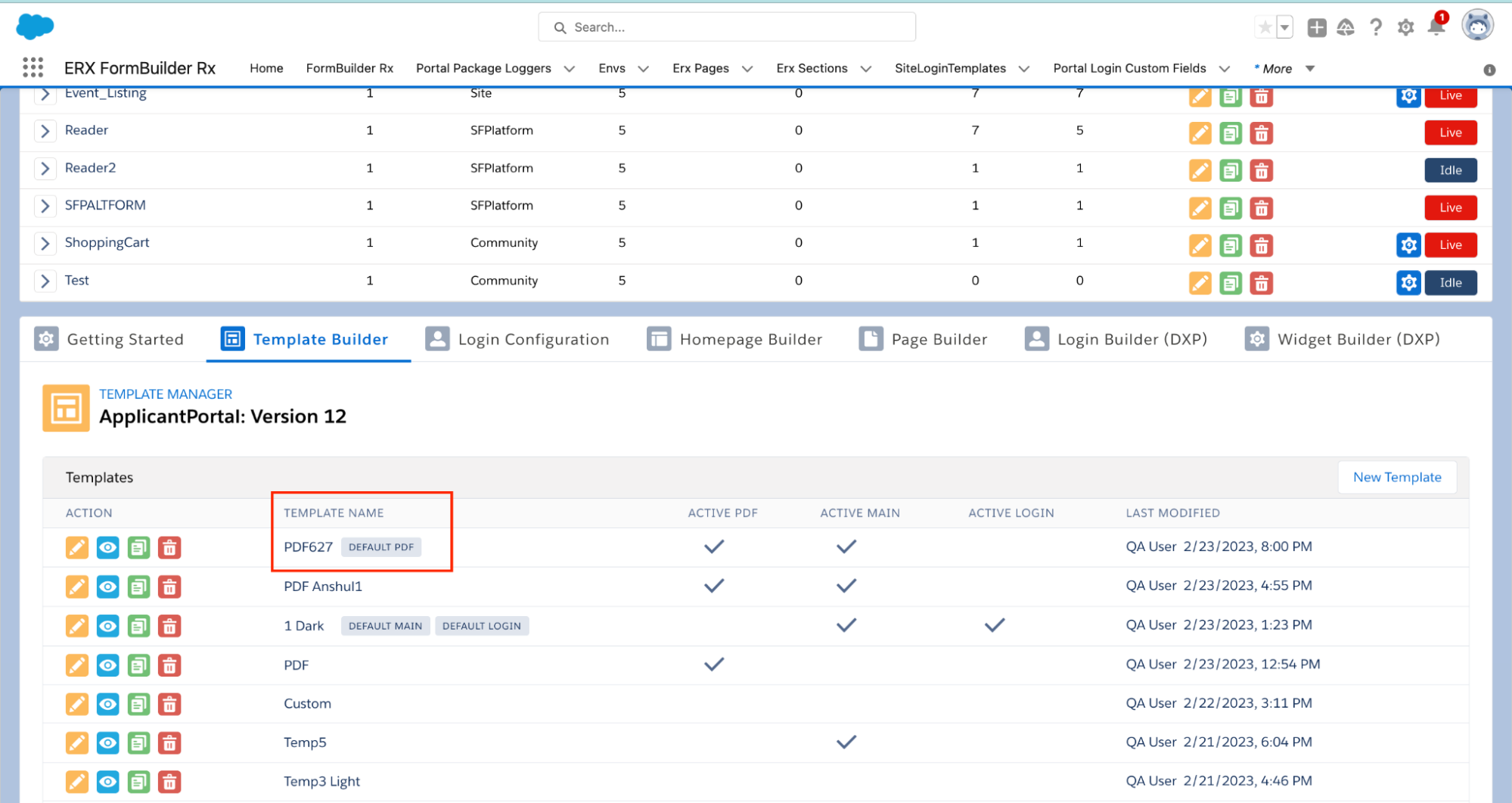The width and height of the screenshot is (1512, 803).
Task: Delete the Custom template
Action: tap(169, 705)
